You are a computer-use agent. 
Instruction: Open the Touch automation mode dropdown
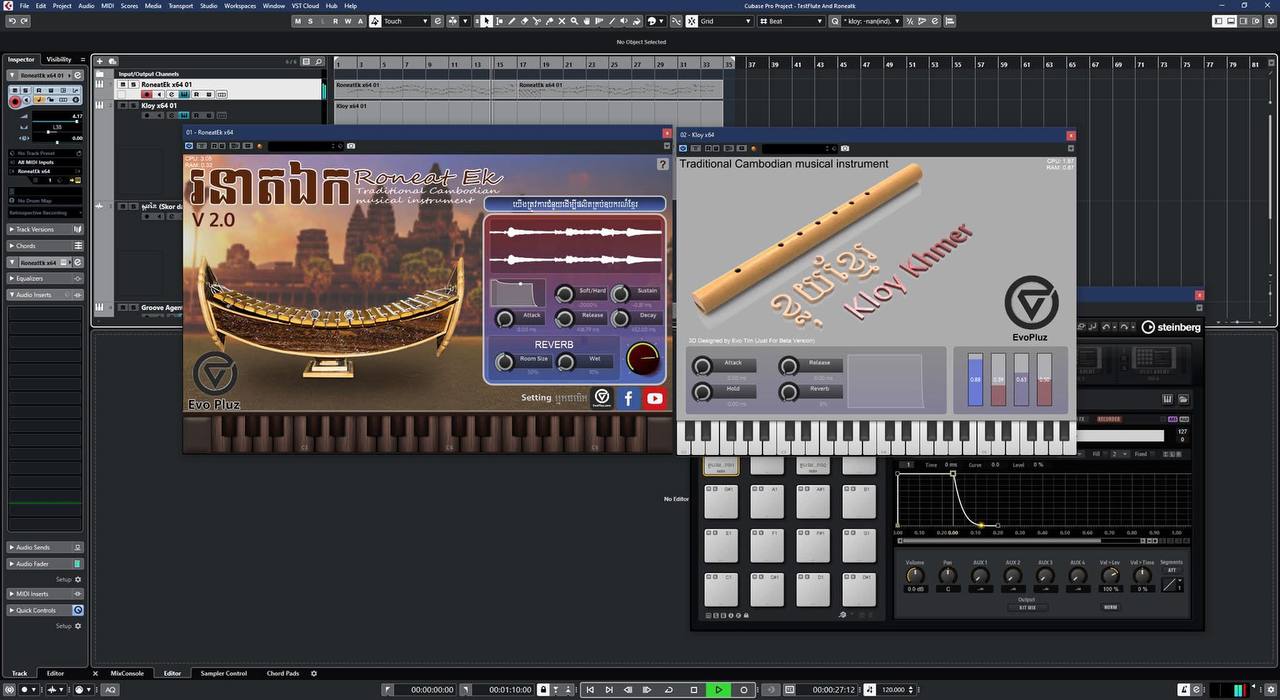(x=405, y=21)
